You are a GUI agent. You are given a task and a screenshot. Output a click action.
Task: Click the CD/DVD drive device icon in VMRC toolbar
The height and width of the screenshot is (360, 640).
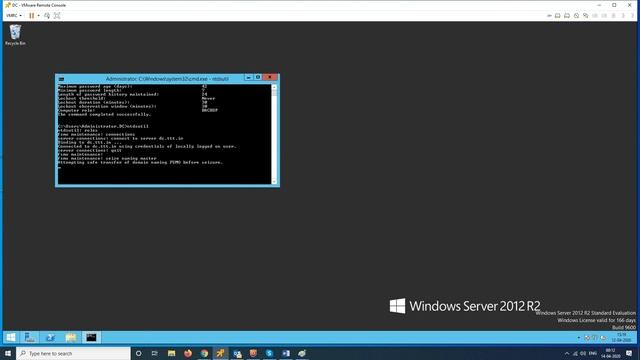(567, 16)
